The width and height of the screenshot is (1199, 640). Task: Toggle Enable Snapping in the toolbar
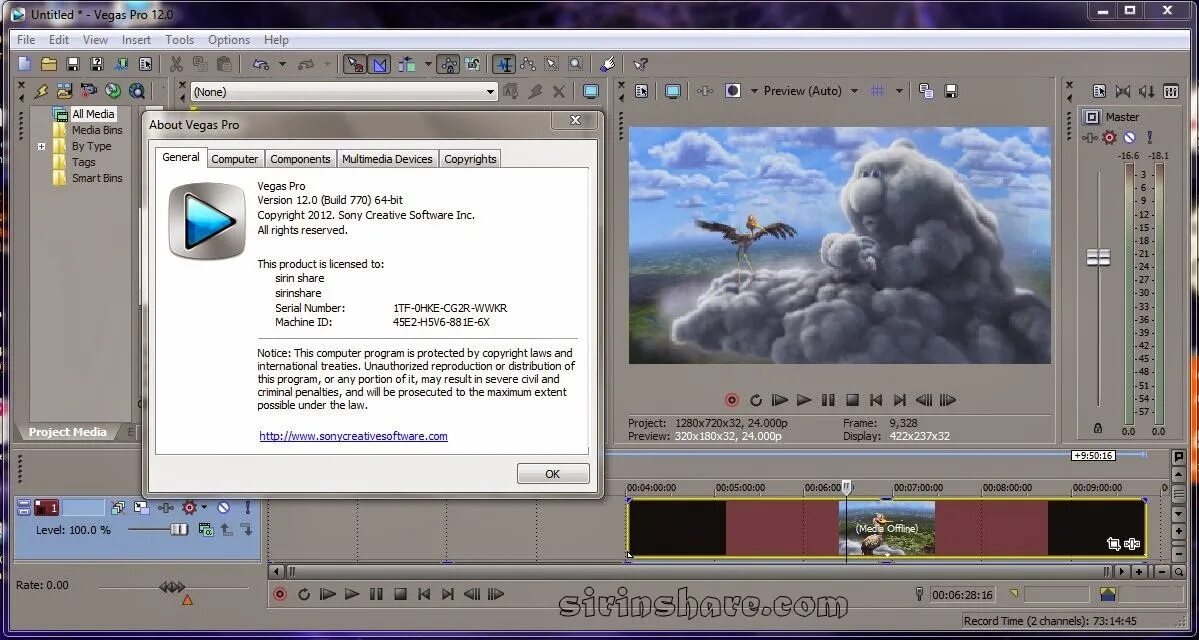click(355, 64)
